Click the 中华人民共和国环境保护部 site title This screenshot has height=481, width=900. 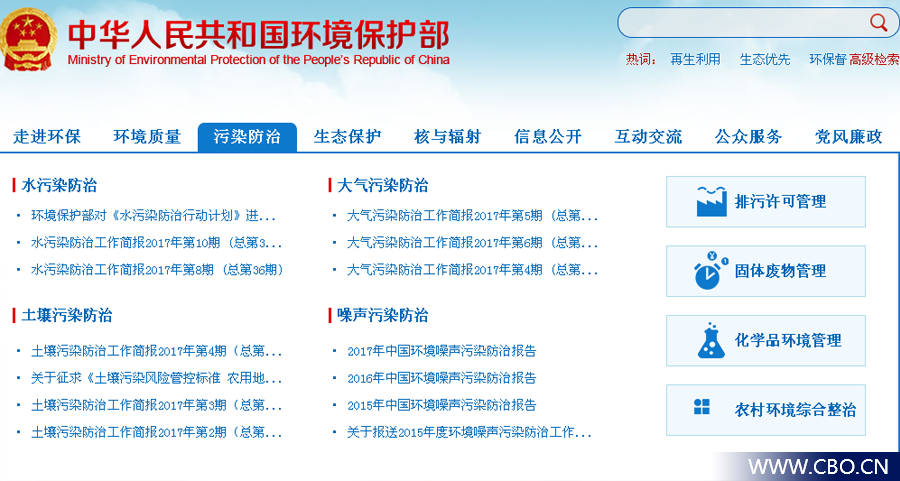tap(258, 34)
